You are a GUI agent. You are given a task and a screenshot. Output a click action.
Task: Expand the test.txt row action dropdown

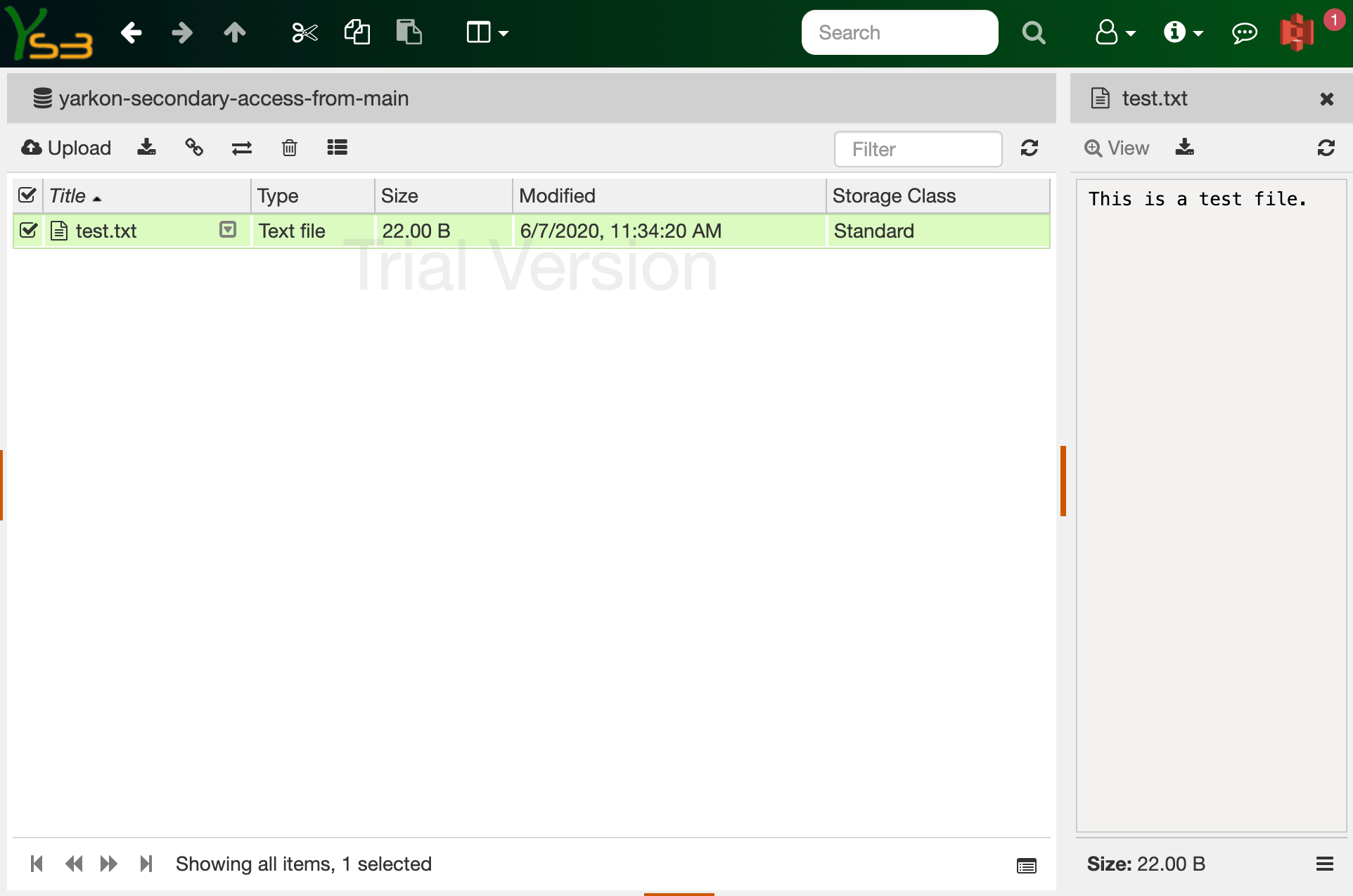[x=227, y=230]
